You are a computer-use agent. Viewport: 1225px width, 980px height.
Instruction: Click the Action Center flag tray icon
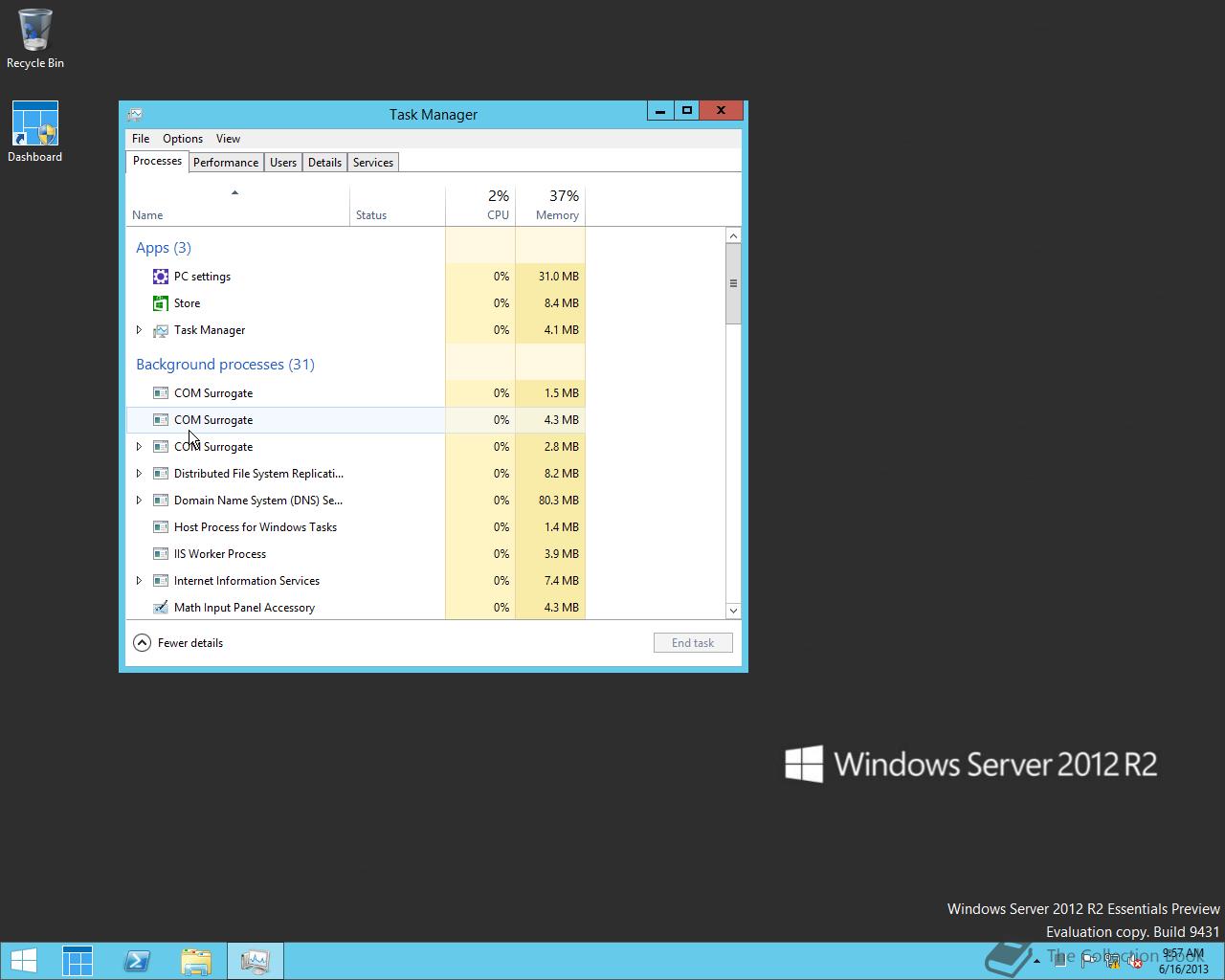click(1089, 962)
